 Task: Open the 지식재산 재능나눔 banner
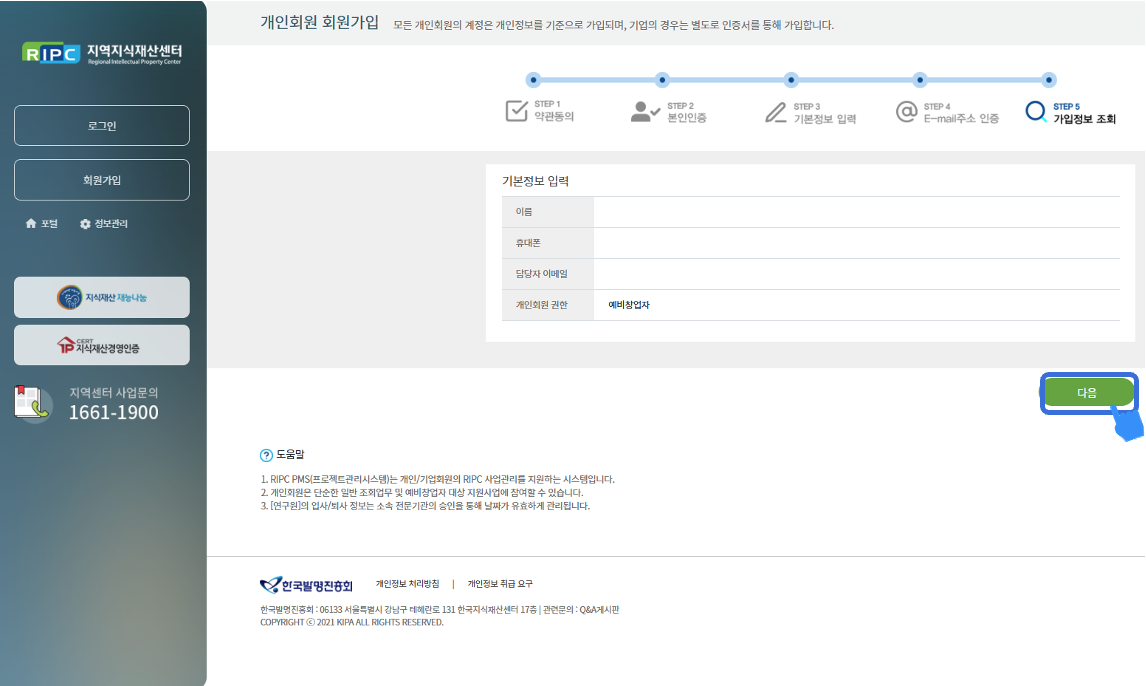pyautogui.click(x=101, y=297)
